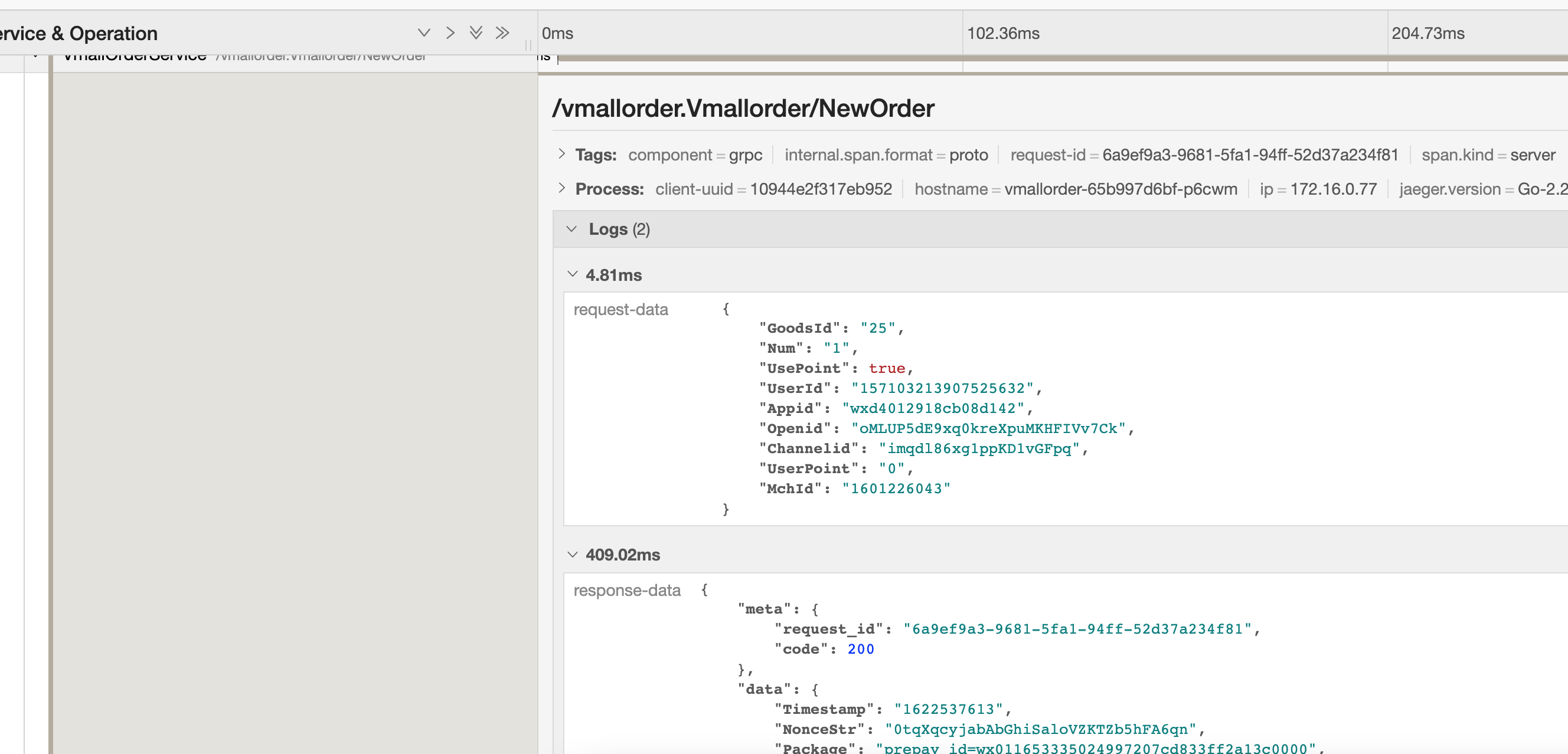Viewport: 1568px width, 754px height.
Task: Collapse the Logs (2) section
Action: click(571, 230)
